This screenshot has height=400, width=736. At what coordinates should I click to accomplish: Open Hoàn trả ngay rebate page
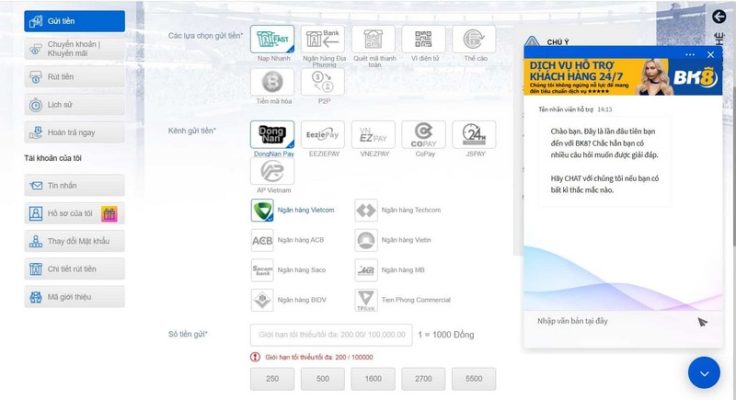pos(75,132)
